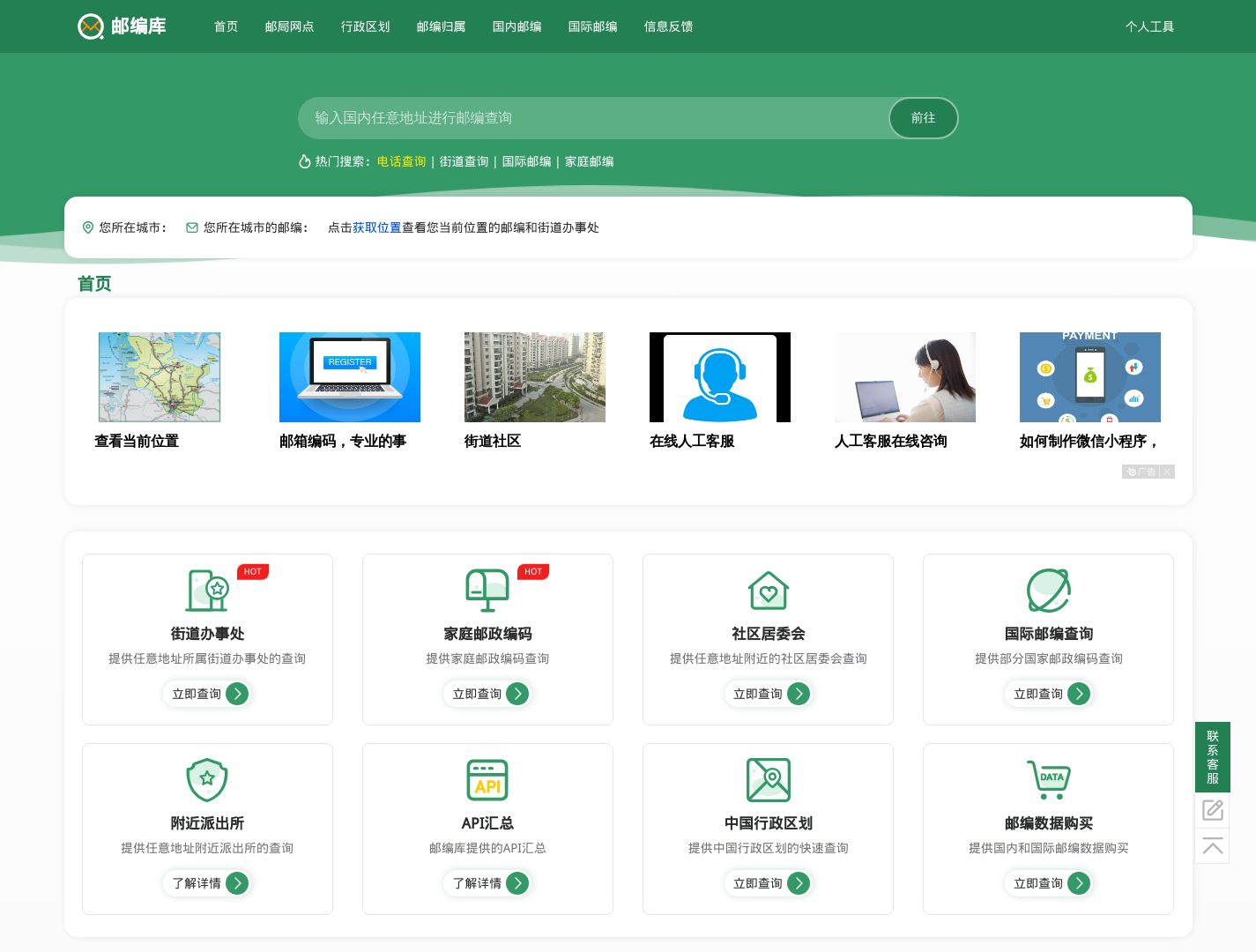Click the 家庭邮政编码 mailbox icon
The image size is (1256, 952).
tap(487, 591)
